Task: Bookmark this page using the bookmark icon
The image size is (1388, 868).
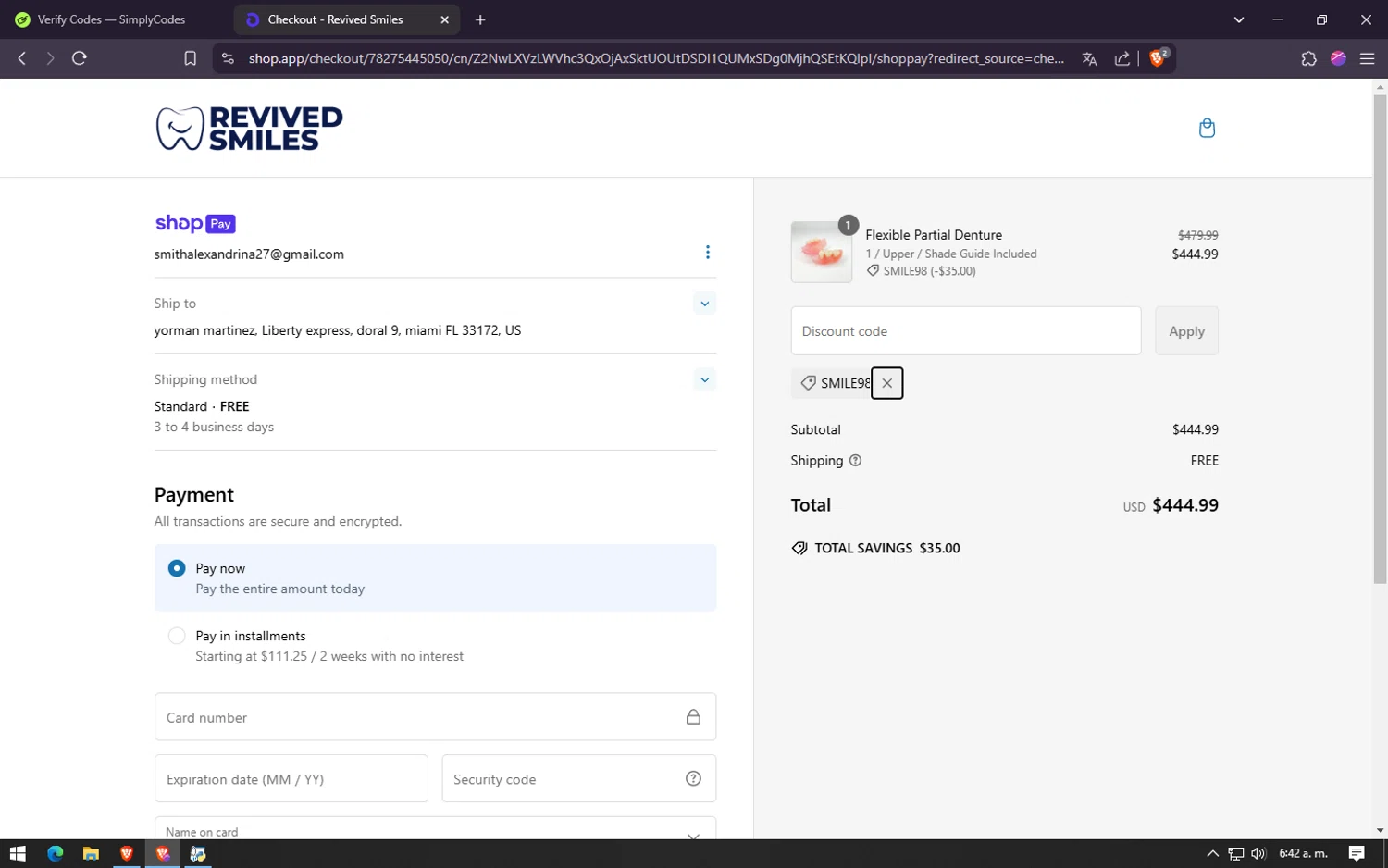Action: pyautogui.click(x=190, y=58)
